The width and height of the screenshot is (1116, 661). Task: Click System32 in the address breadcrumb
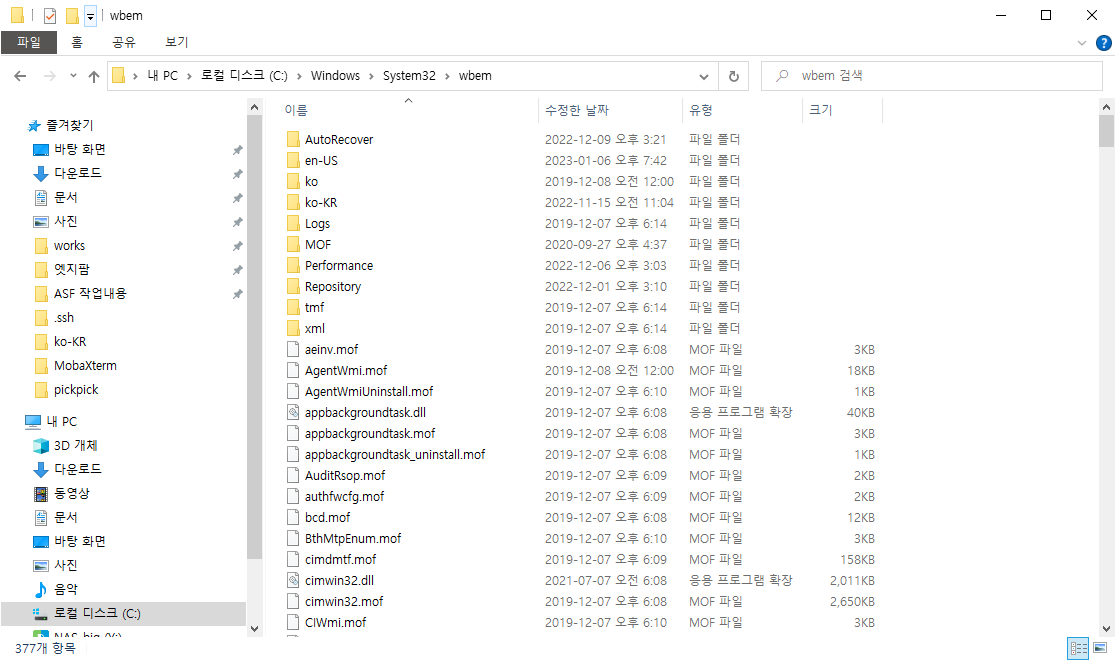[x=409, y=75]
